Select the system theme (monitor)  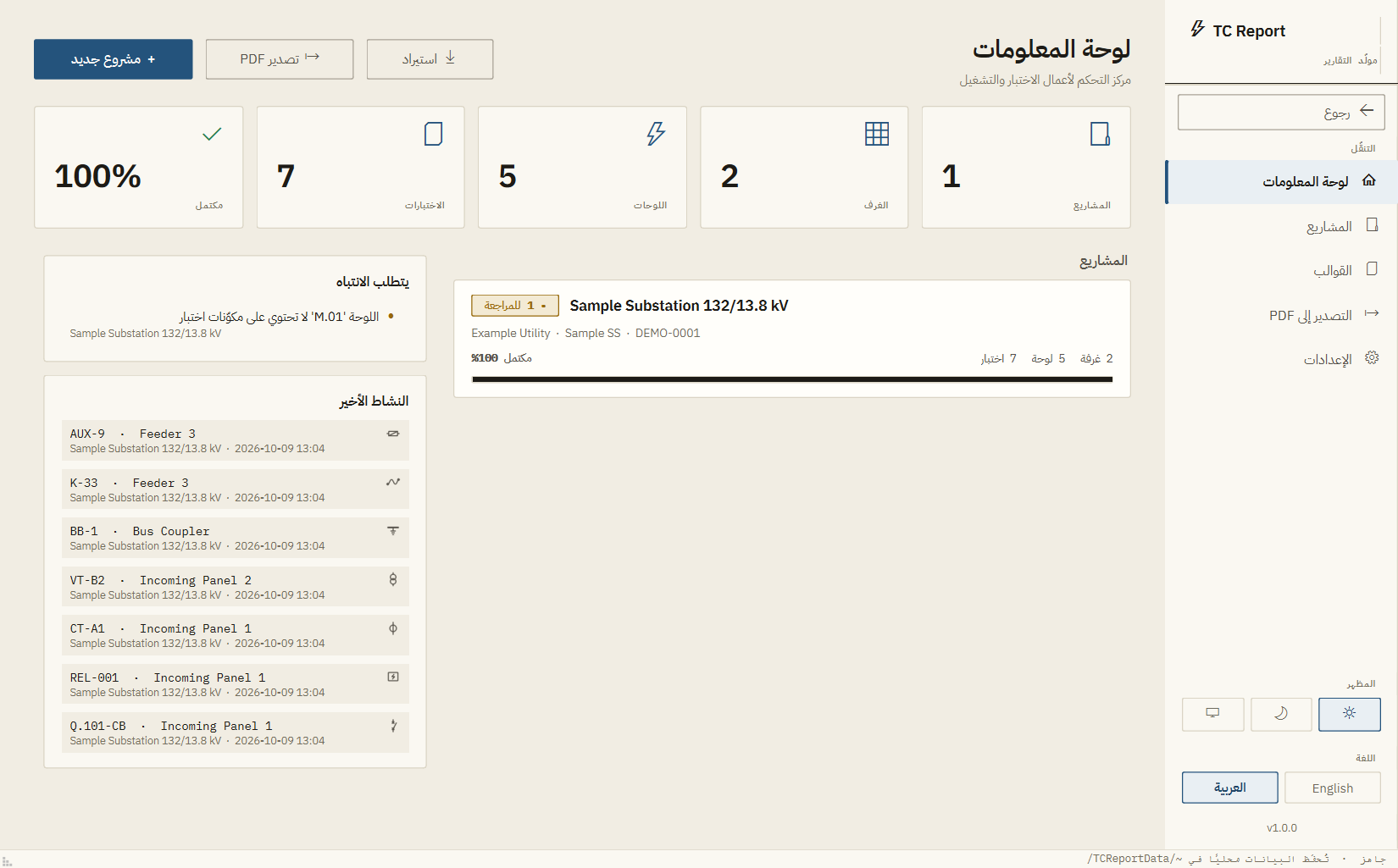pos(1213,714)
